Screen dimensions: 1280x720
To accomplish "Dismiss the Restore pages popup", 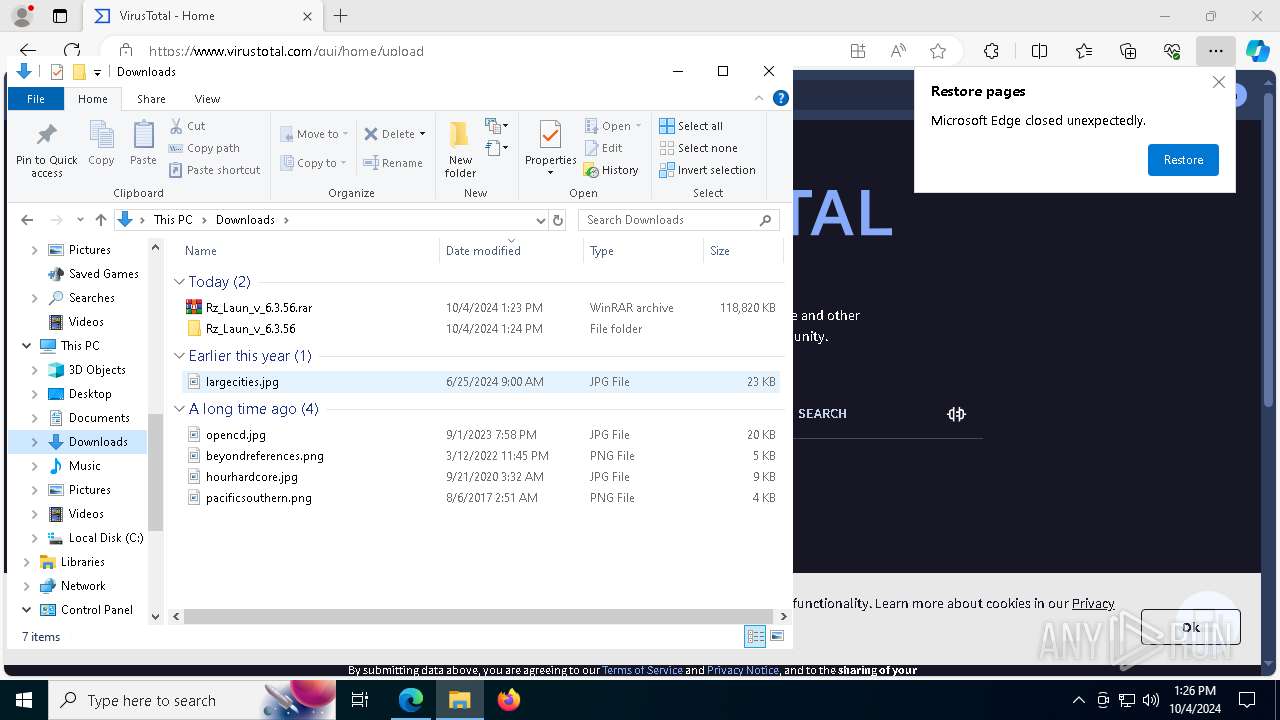I will point(1218,82).
